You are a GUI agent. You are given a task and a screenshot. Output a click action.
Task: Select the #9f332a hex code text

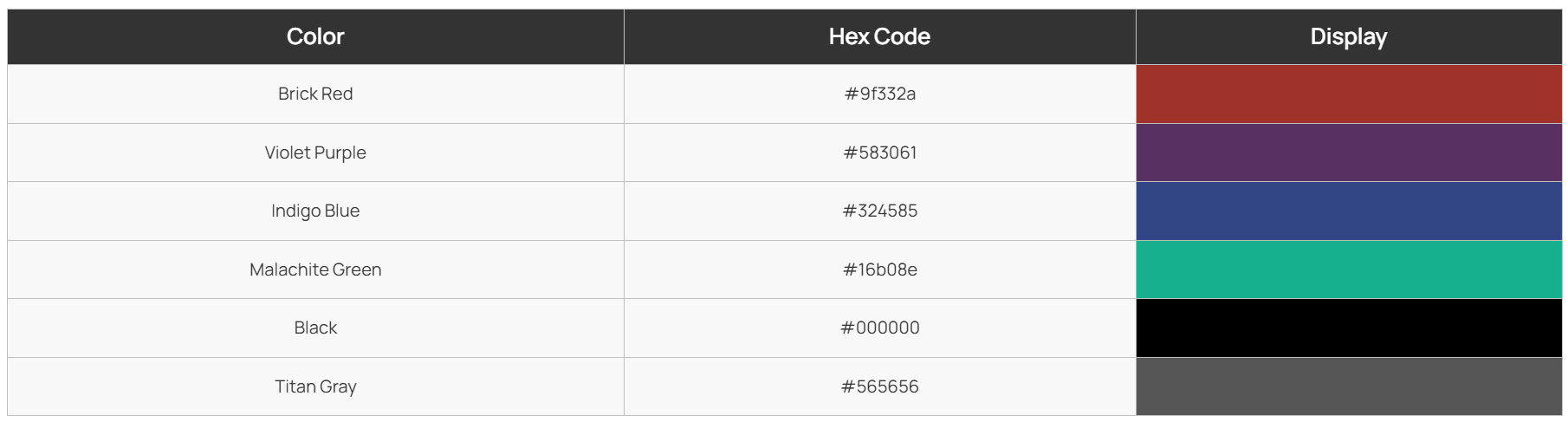[x=880, y=94]
